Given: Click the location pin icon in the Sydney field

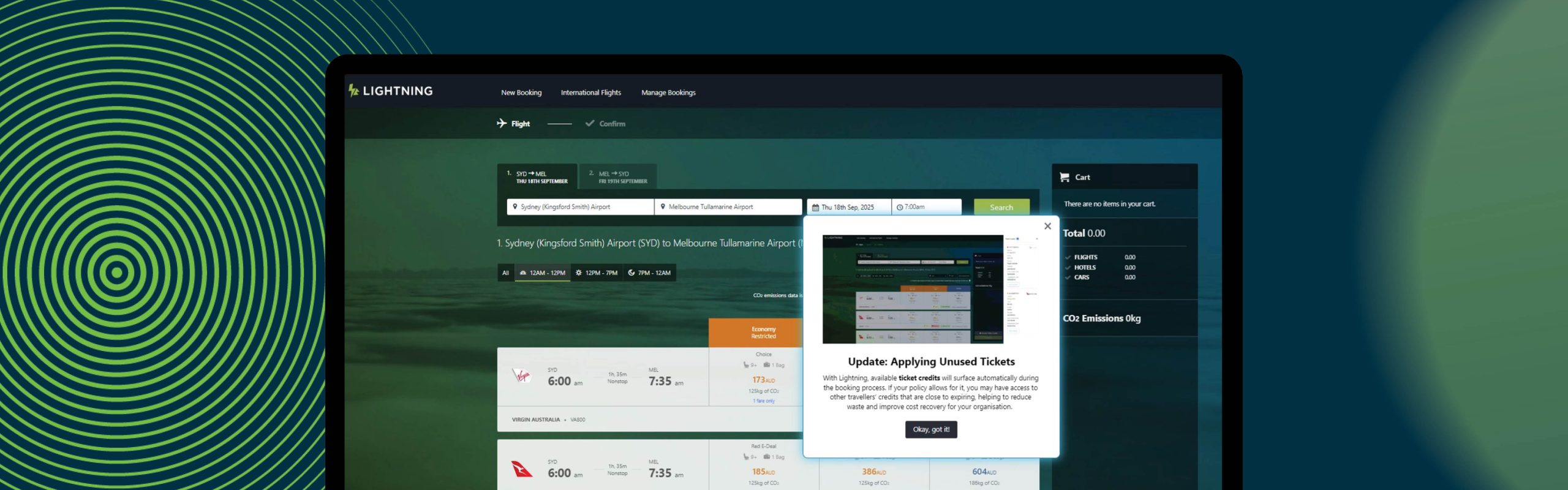Looking at the screenshot, I should click(515, 206).
